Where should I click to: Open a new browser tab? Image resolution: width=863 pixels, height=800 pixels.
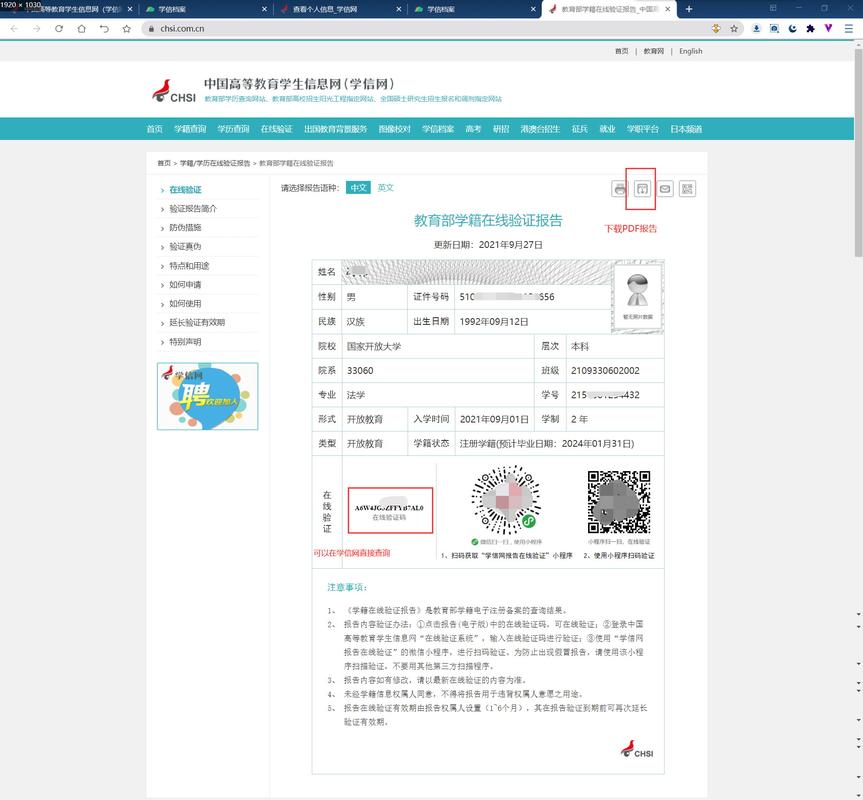pyautogui.click(x=689, y=9)
